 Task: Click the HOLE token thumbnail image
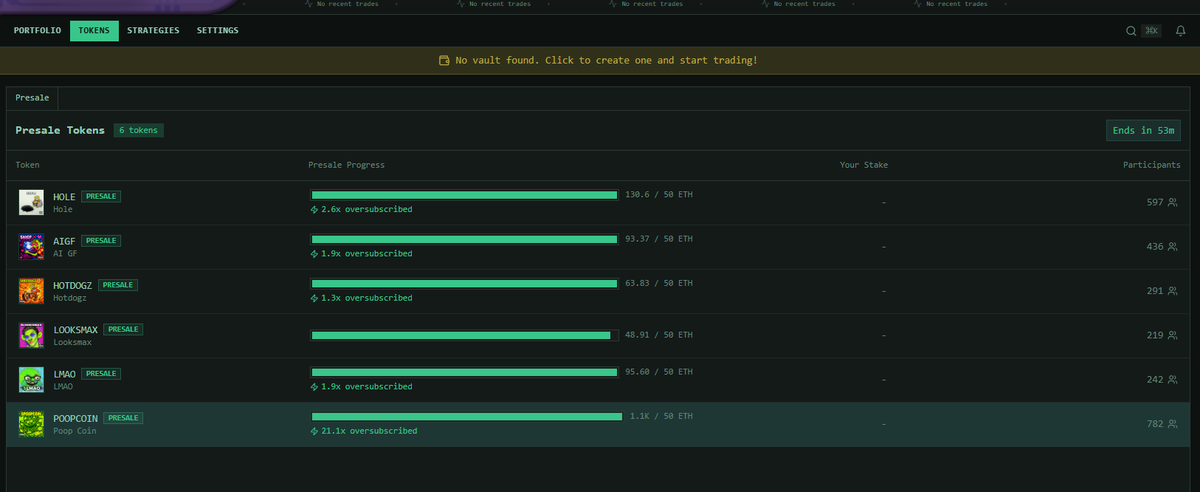coord(31,202)
